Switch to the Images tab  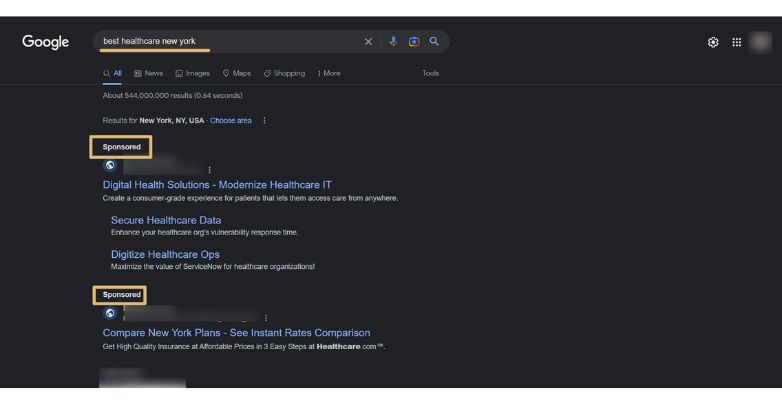[193, 73]
